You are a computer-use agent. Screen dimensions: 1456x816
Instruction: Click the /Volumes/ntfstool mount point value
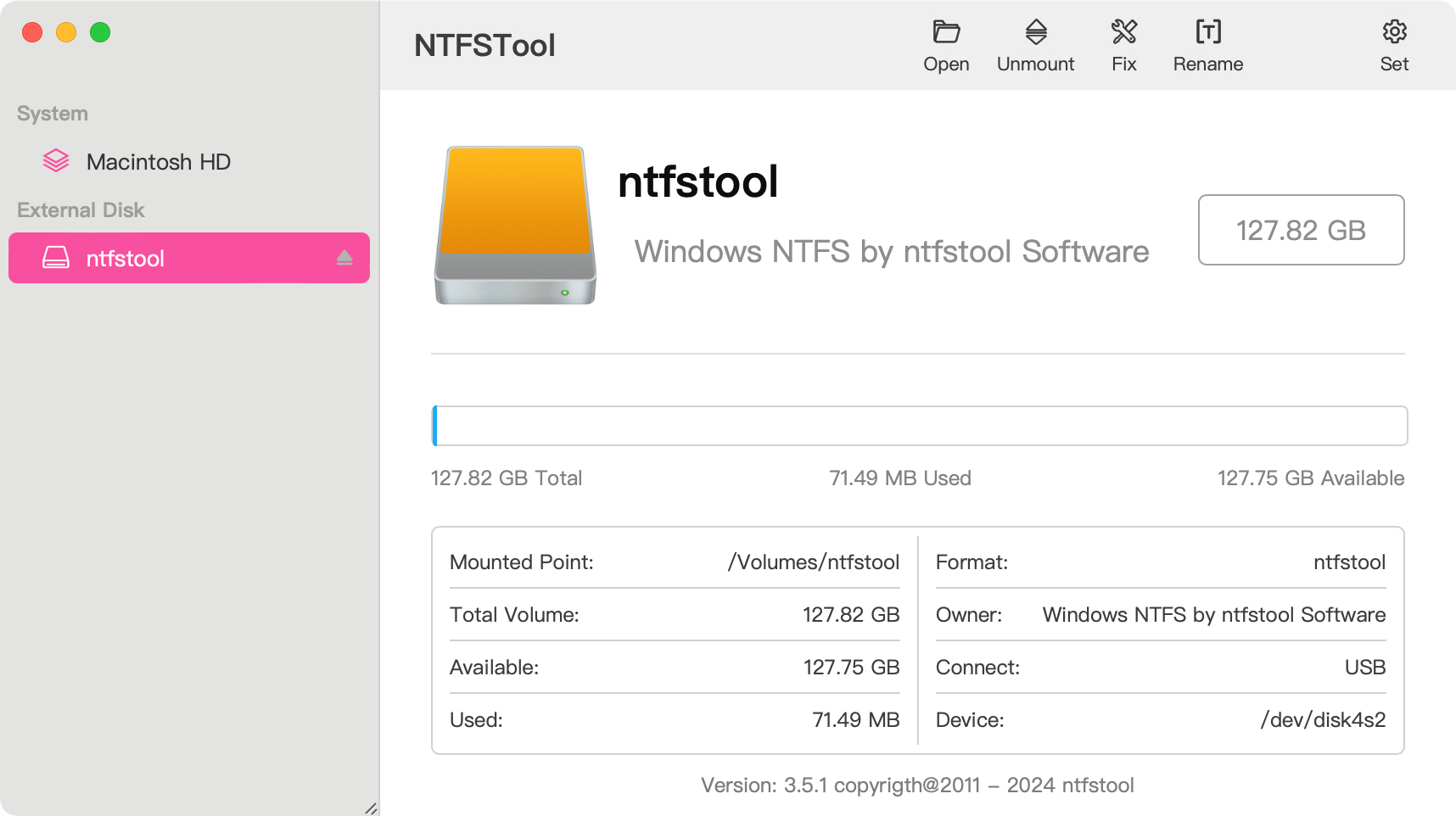click(813, 562)
